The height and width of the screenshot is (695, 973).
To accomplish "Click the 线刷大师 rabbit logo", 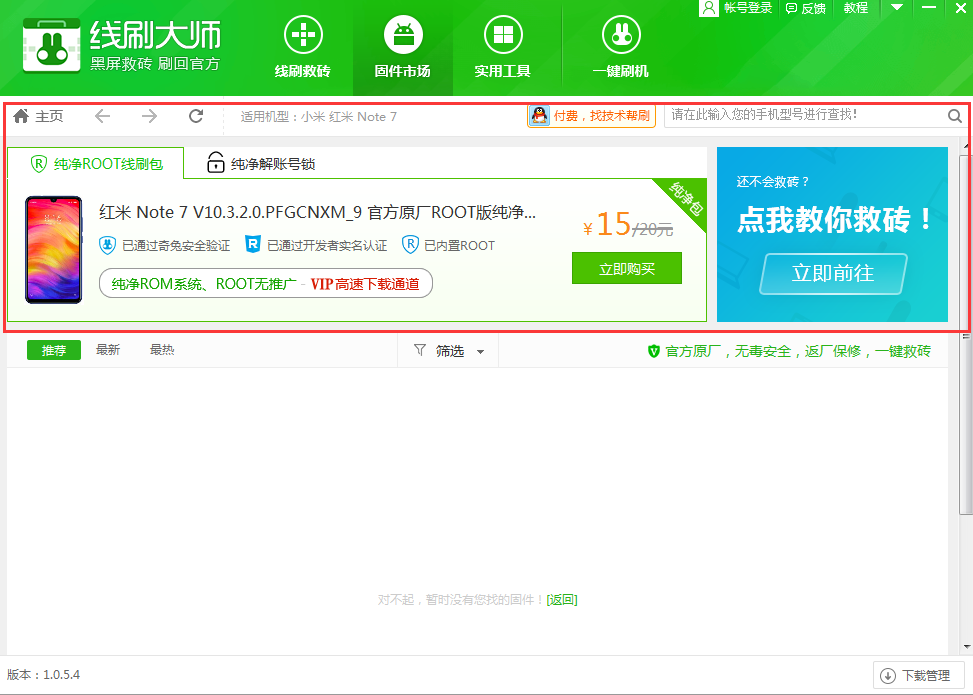I will click(52, 46).
